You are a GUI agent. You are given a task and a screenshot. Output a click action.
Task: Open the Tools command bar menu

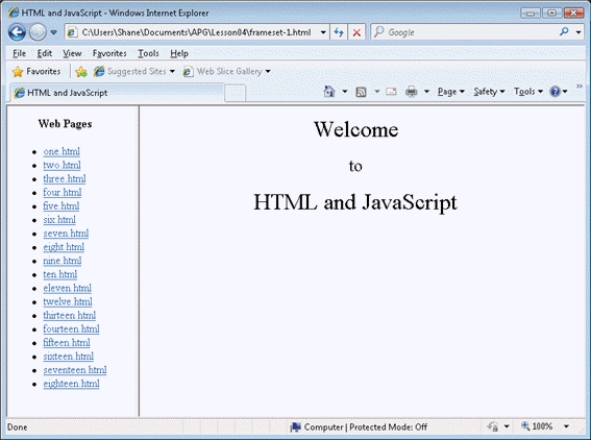click(x=528, y=92)
